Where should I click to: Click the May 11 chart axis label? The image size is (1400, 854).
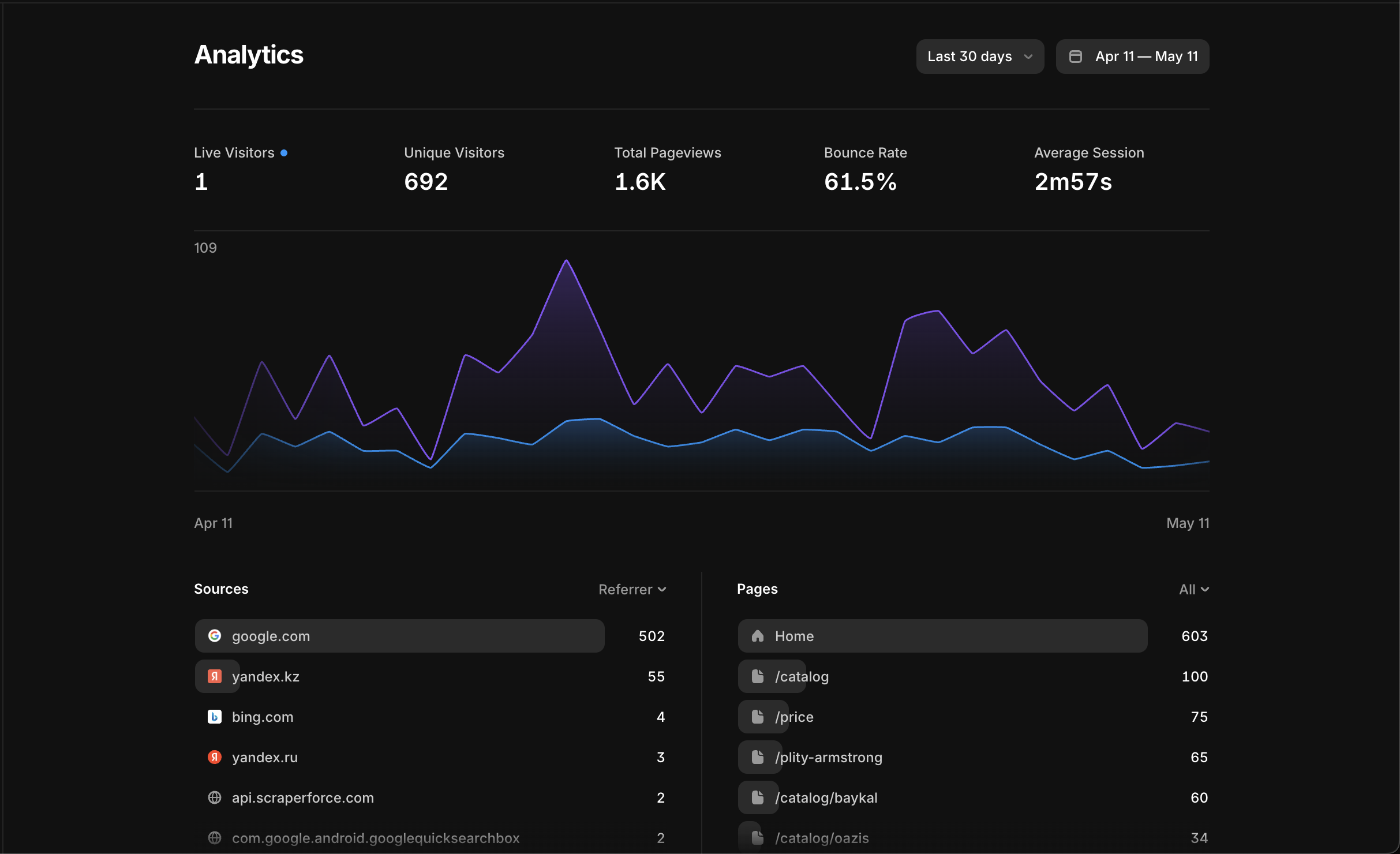pyautogui.click(x=1188, y=523)
